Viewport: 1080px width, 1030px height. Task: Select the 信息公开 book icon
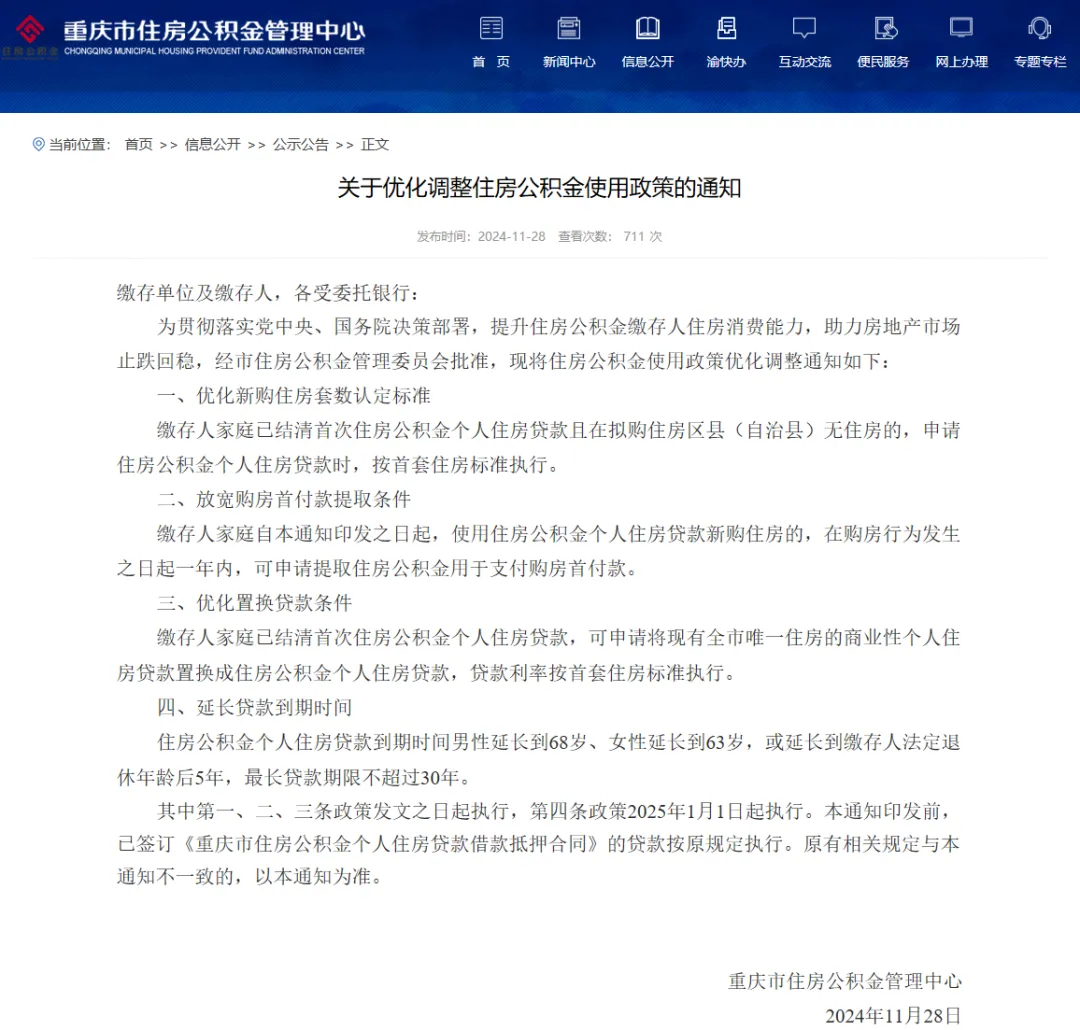pos(648,28)
